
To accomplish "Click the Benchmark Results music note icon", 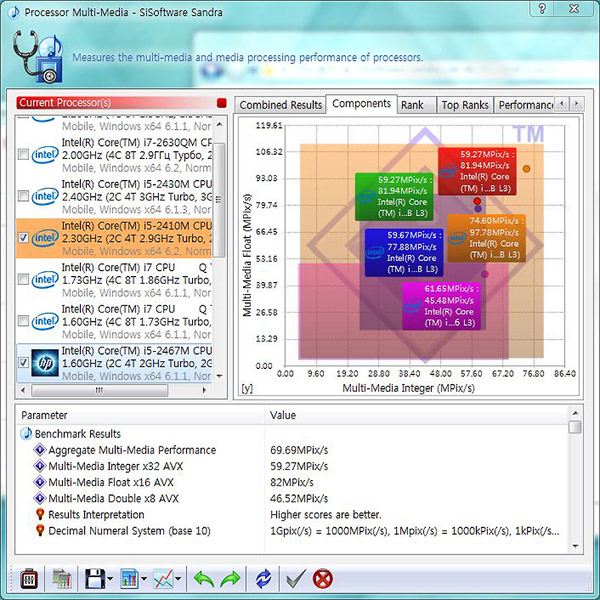I will tap(26, 434).
